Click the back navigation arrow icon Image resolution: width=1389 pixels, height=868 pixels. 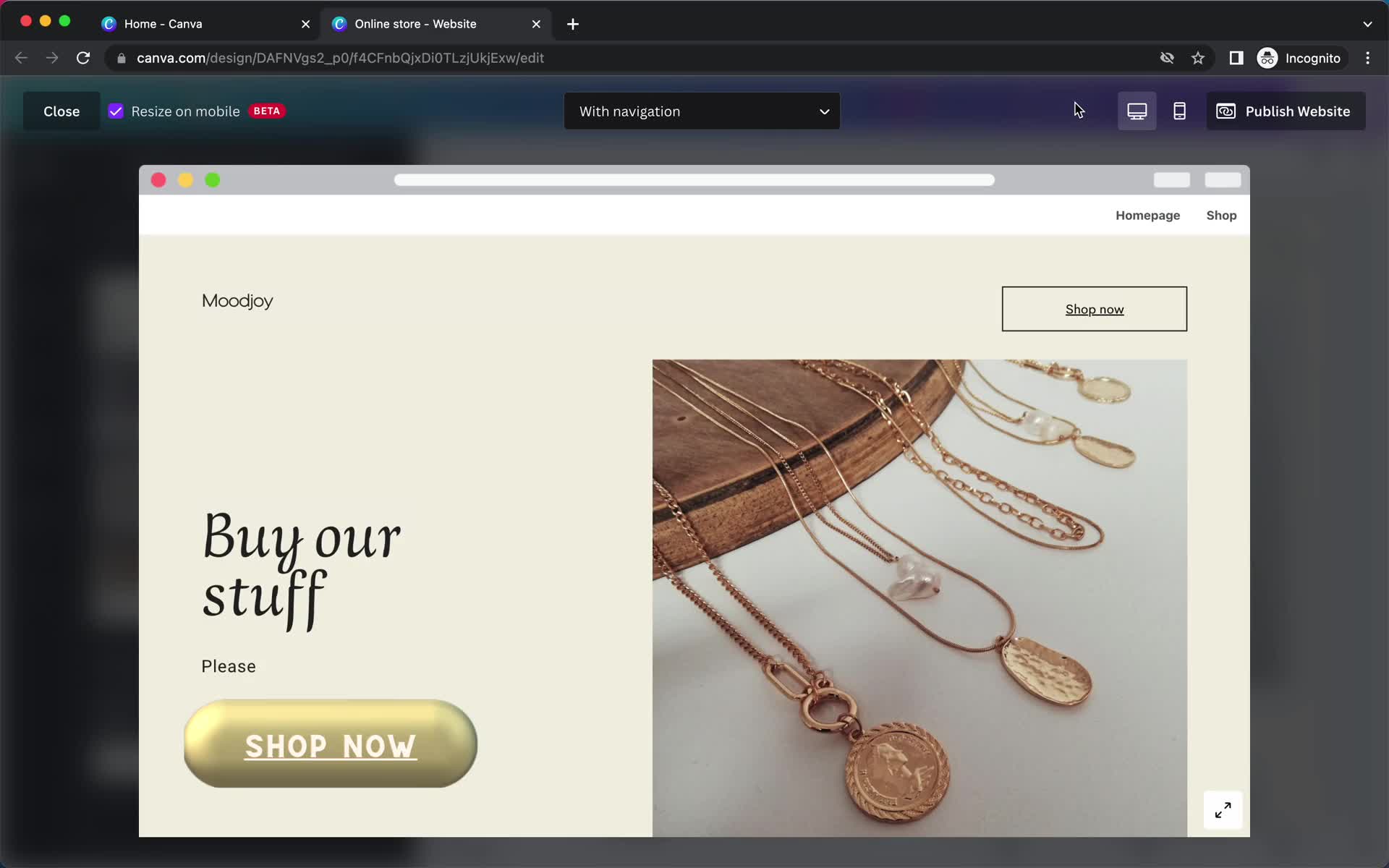click(x=22, y=58)
